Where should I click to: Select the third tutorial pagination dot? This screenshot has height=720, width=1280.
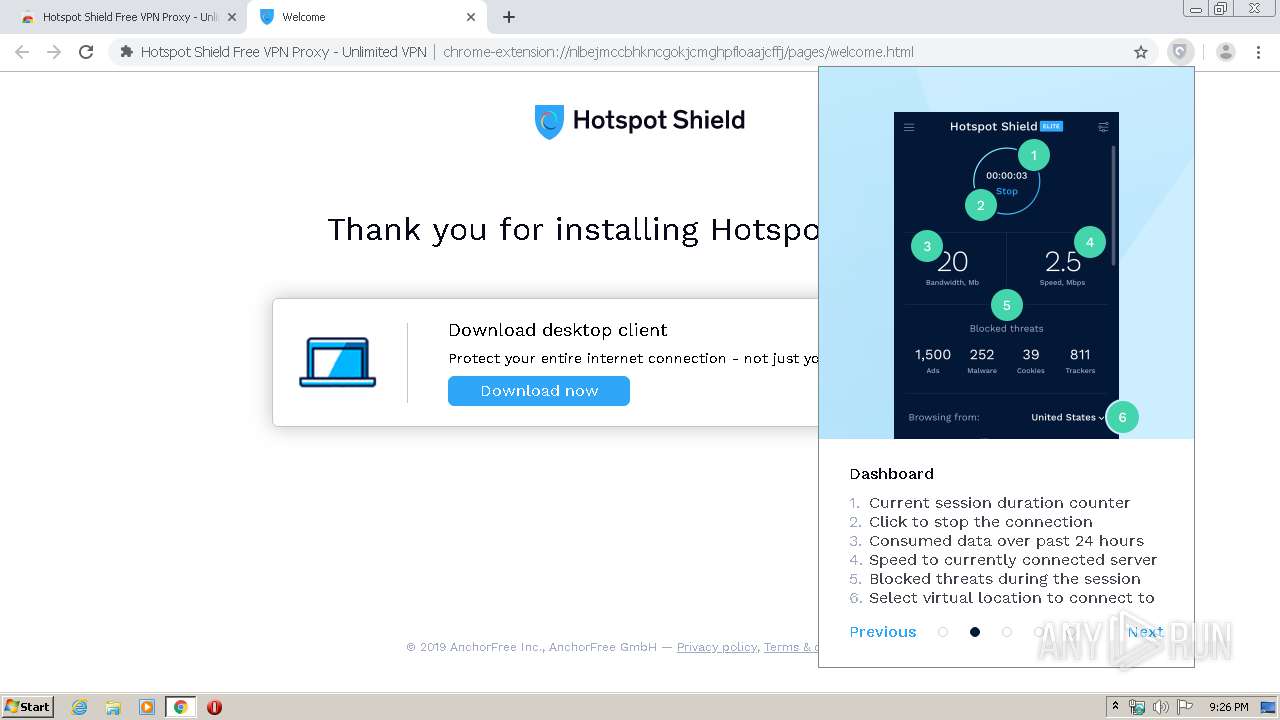(1007, 632)
